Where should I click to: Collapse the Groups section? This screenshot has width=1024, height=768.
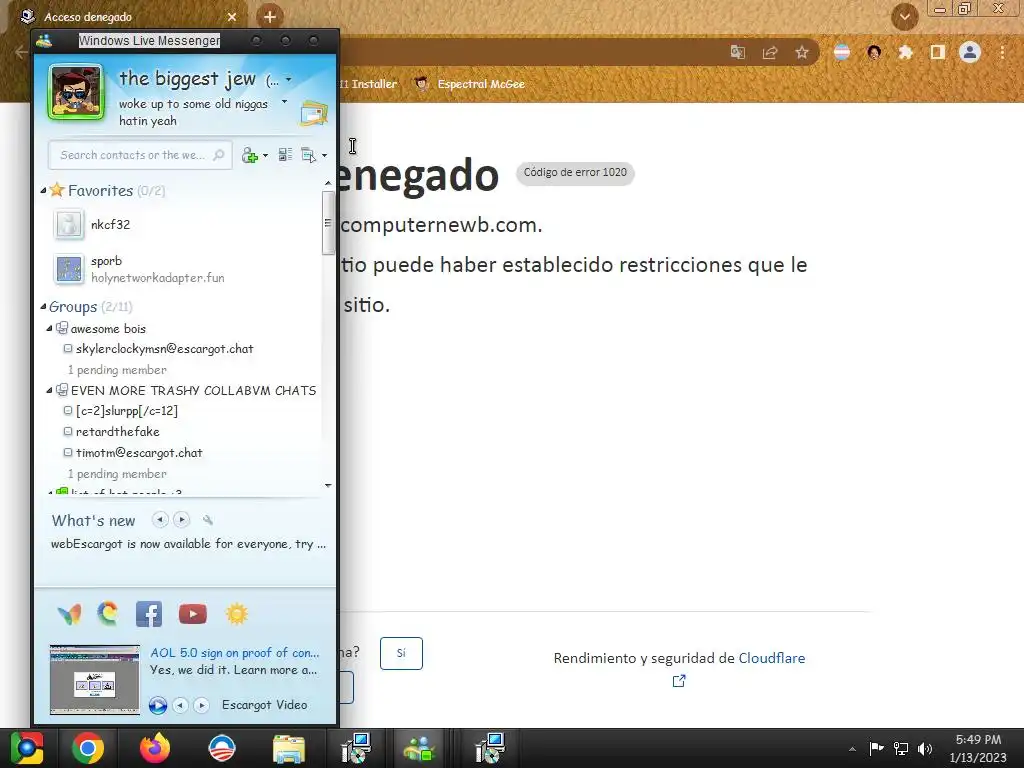[43, 306]
